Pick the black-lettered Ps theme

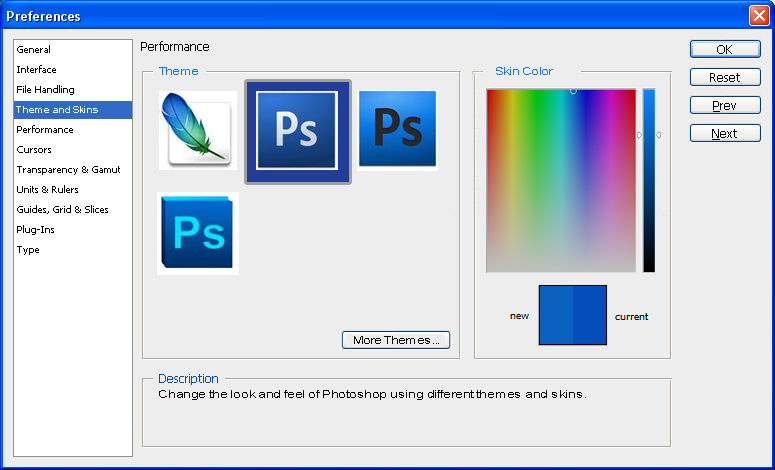[x=397, y=130]
